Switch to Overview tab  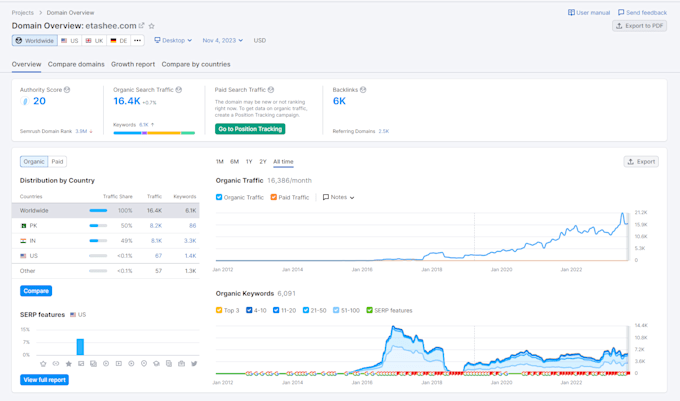tap(26, 64)
